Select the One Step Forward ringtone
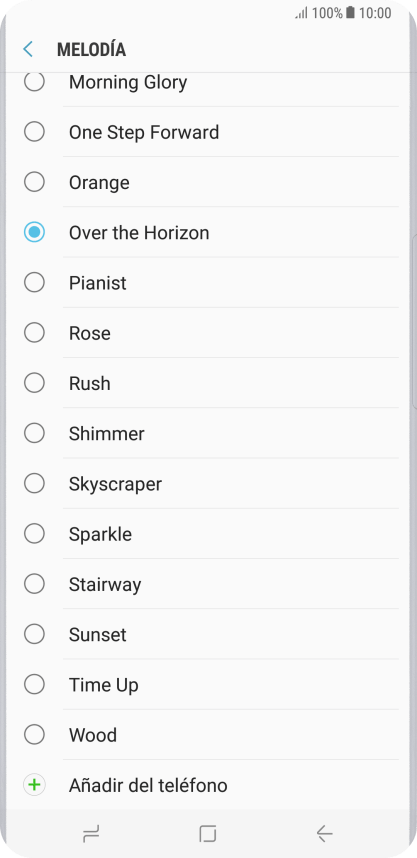Viewport: 417px width, 858px height. tap(208, 132)
